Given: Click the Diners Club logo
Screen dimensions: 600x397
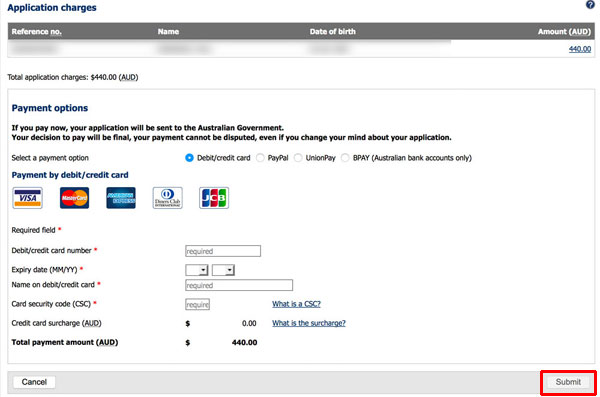Looking at the screenshot, I should [168, 198].
